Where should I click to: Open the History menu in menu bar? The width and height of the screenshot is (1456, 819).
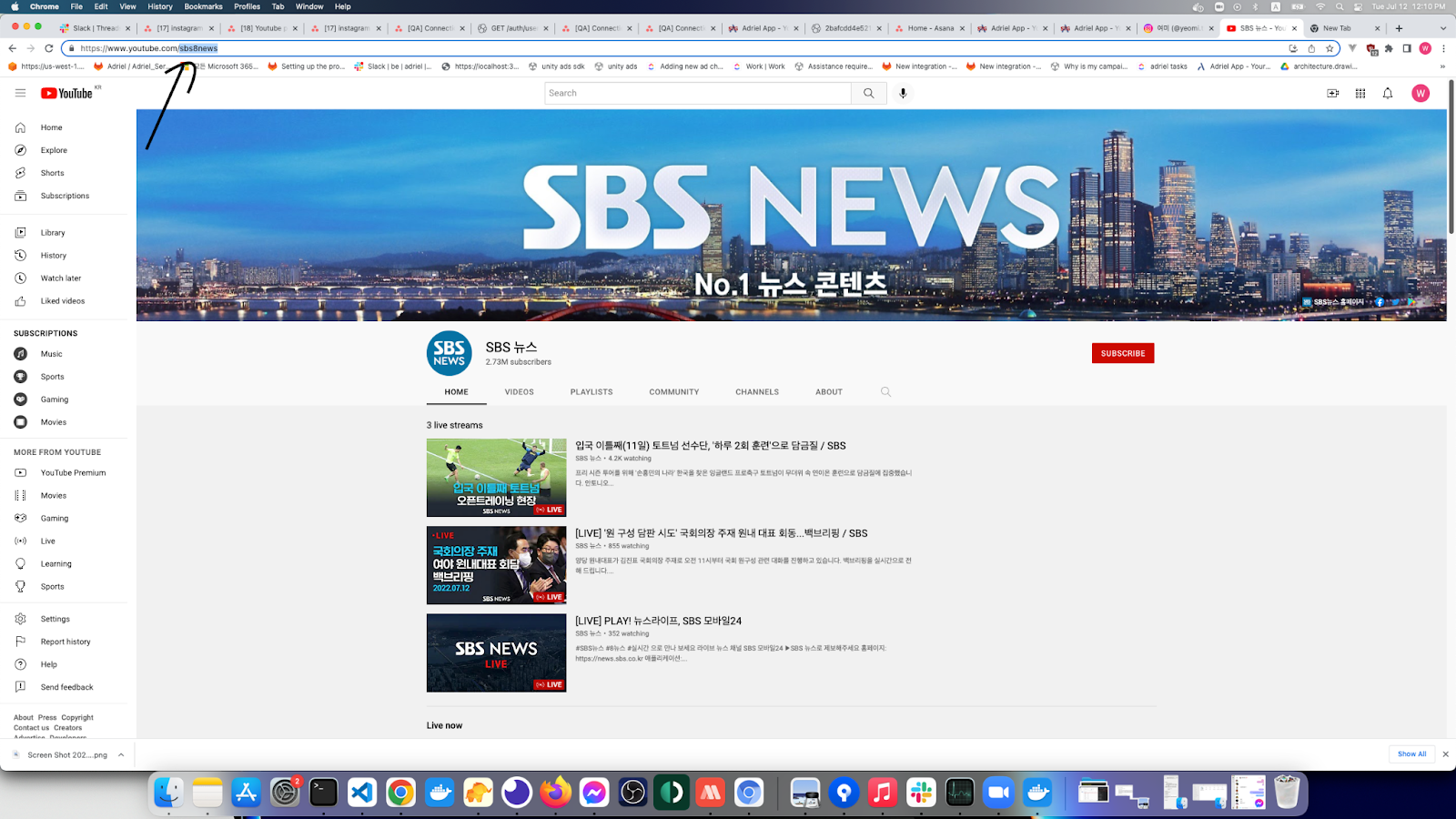[x=160, y=6]
